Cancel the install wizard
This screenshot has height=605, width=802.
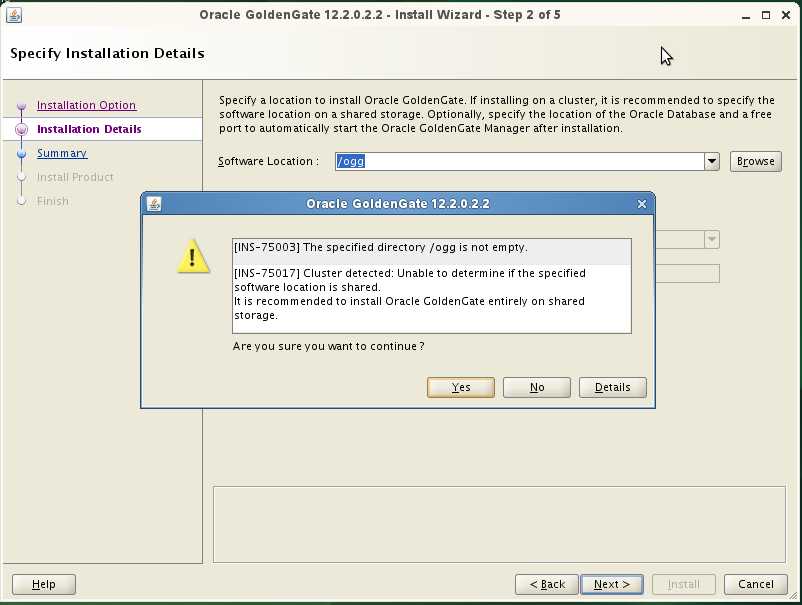coord(755,584)
